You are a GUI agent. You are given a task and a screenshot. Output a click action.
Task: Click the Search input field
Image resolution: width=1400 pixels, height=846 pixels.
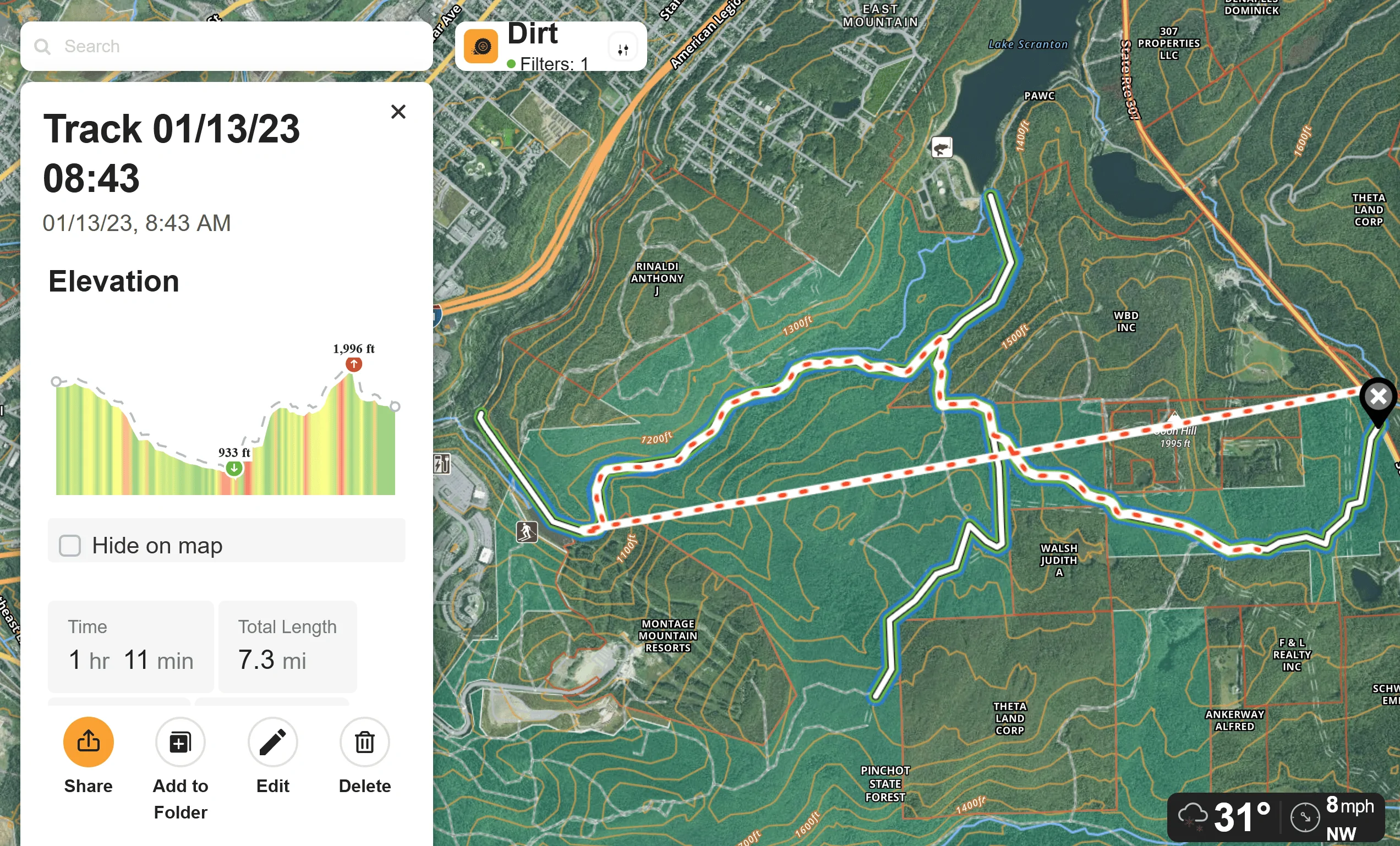click(x=227, y=46)
